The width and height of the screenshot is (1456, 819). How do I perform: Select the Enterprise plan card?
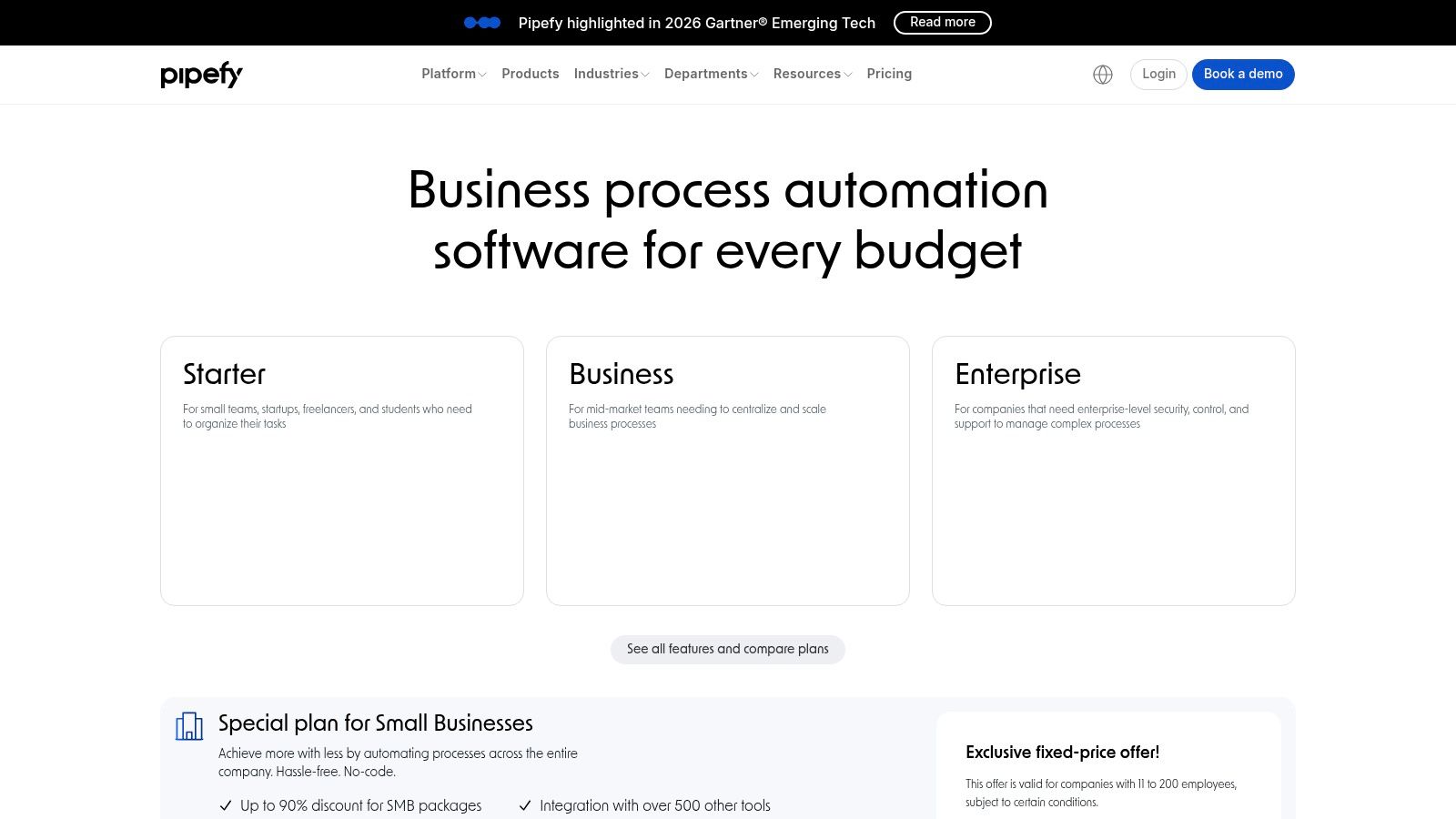1114,470
